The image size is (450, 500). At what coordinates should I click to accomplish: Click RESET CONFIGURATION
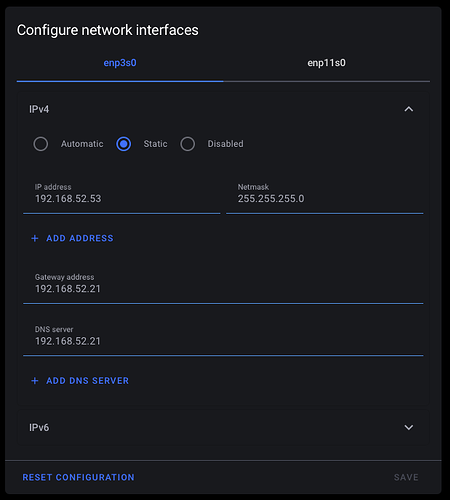78,477
